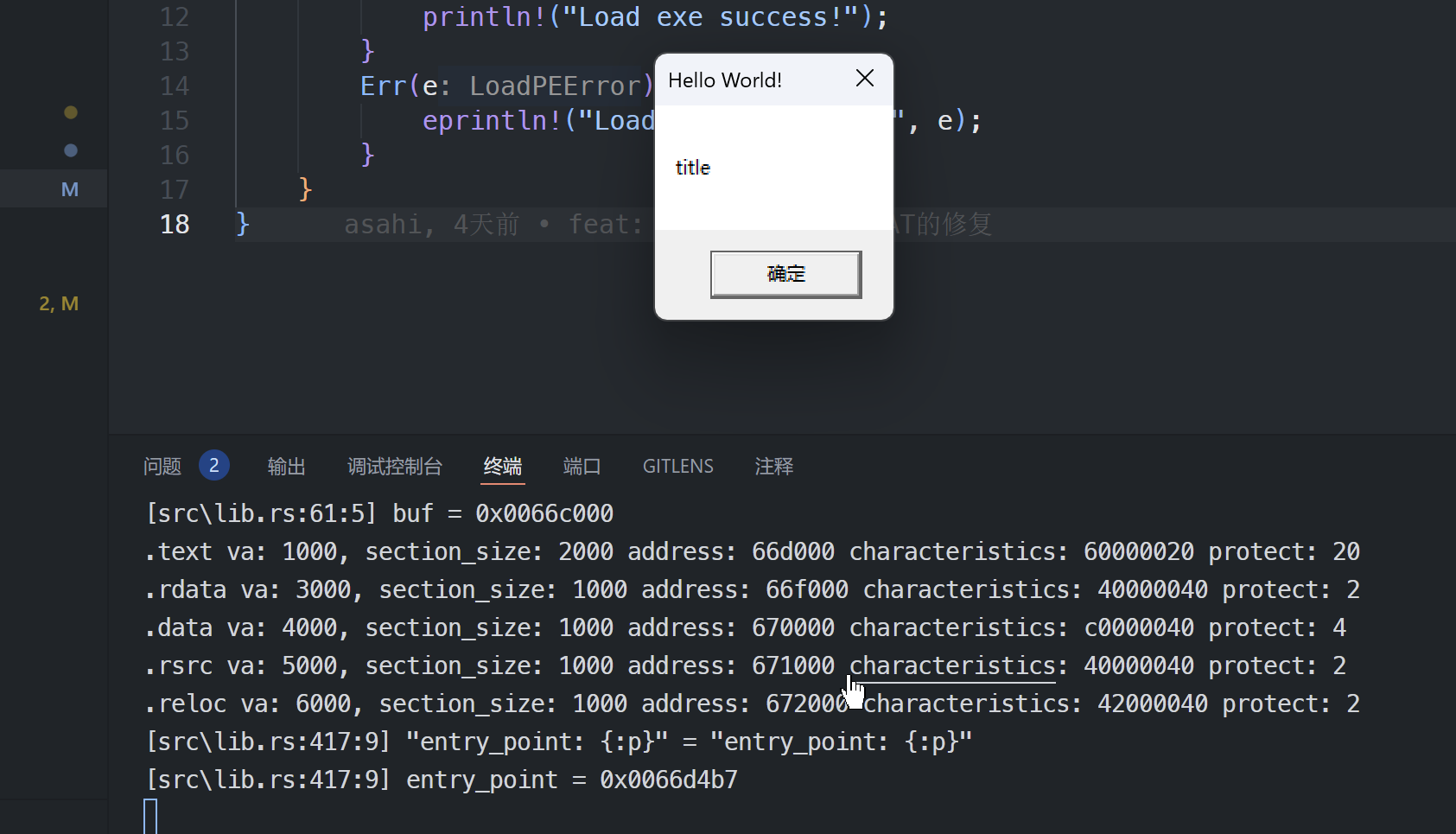
Task: Close the Hello World dialog
Action: pyautogui.click(x=864, y=79)
